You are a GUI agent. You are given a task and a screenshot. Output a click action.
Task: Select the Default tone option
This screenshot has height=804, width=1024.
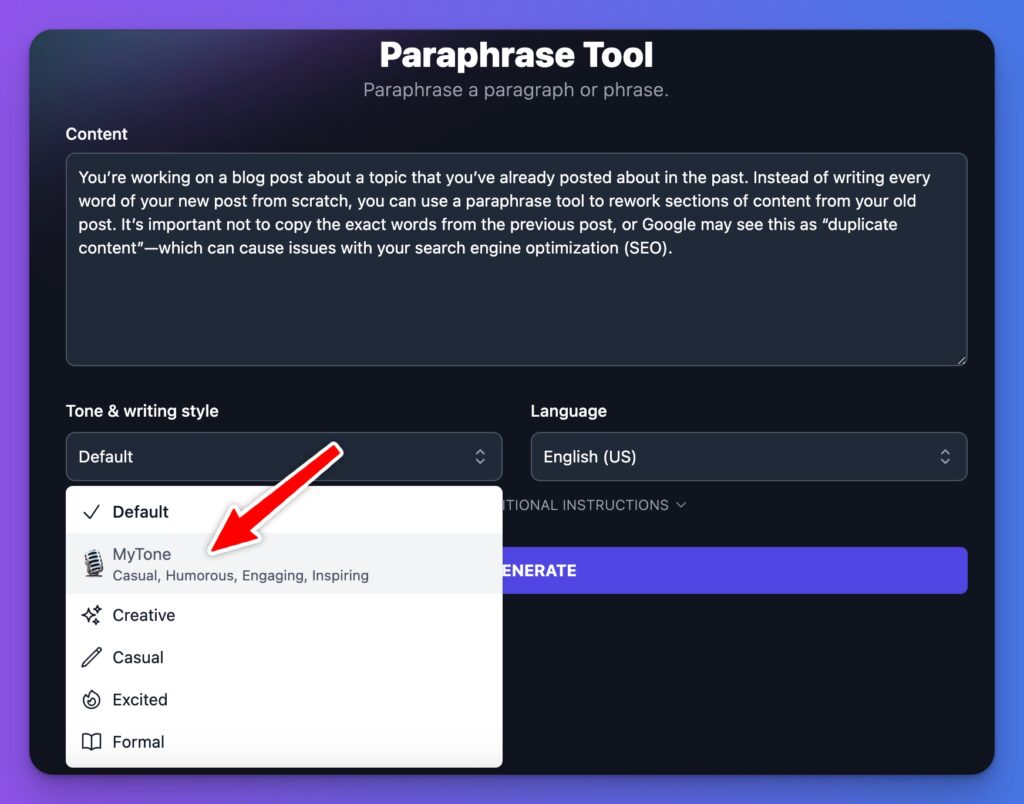coord(140,511)
